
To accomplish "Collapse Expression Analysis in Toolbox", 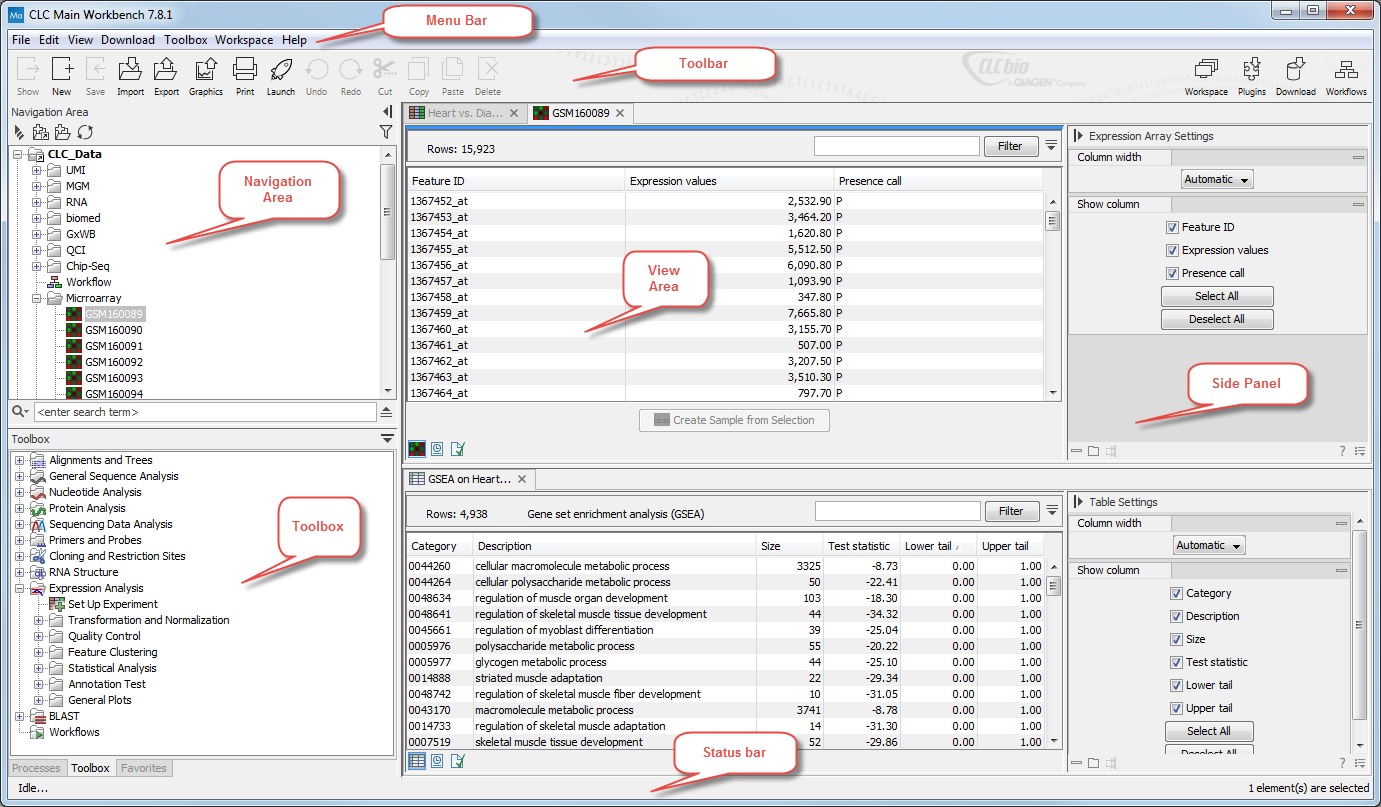I will point(19,588).
